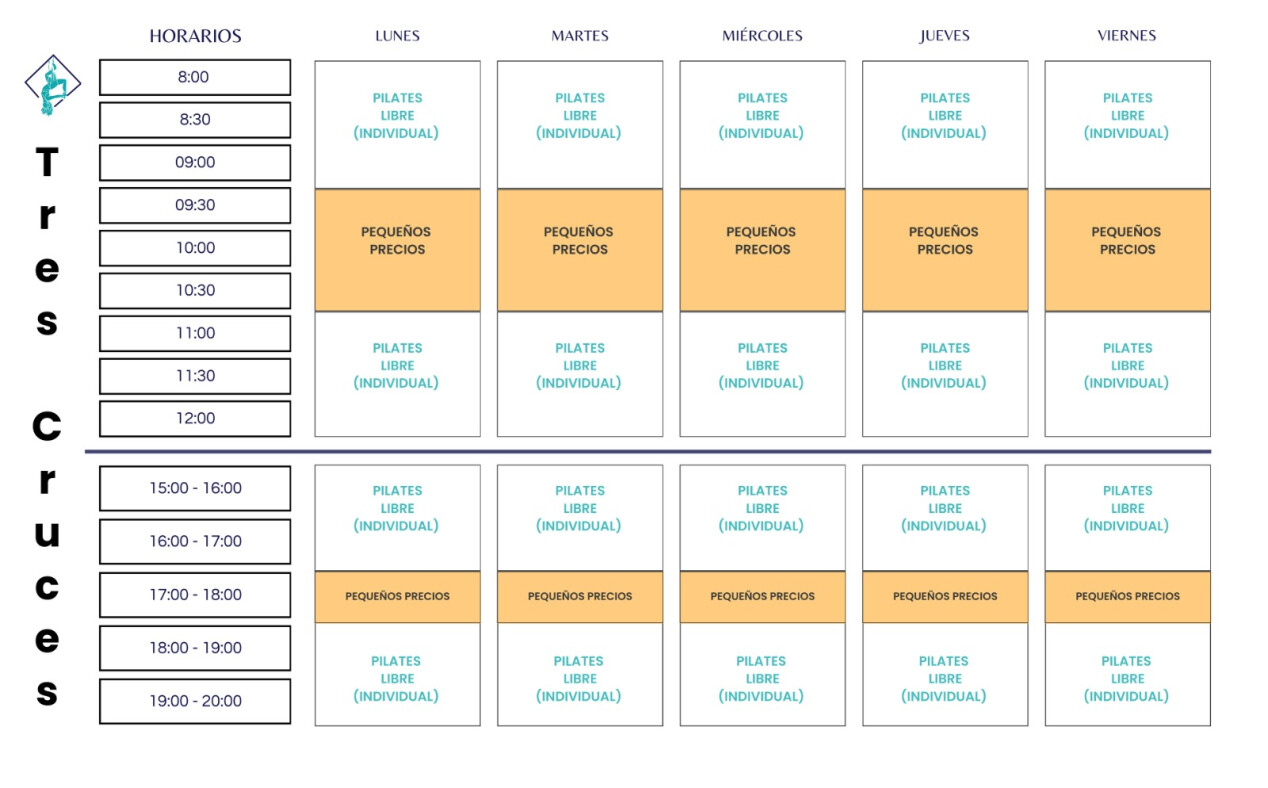Select Monday's 15:00 Pilates Libre block
This screenshot has width=1268, height=788.
coord(397,517)
